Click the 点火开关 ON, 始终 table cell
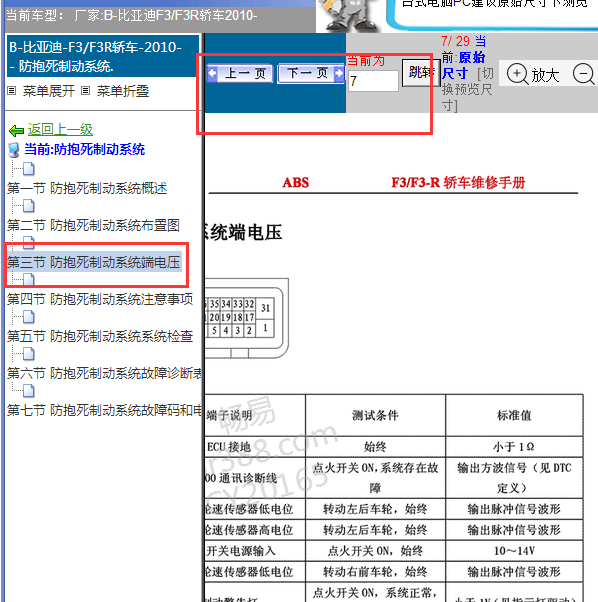The image size is (598, 602). tap(375, 551)
